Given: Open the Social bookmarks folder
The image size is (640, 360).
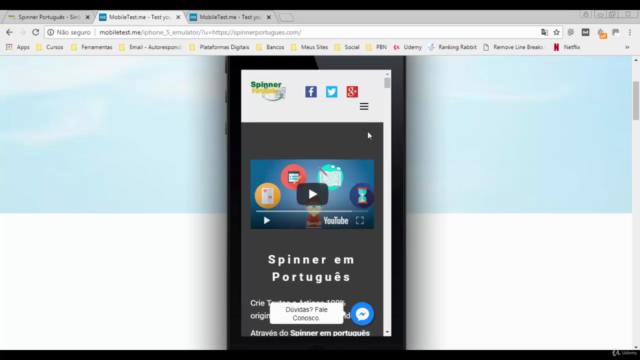Looking at the screenshot, I should tap(347, 47).
